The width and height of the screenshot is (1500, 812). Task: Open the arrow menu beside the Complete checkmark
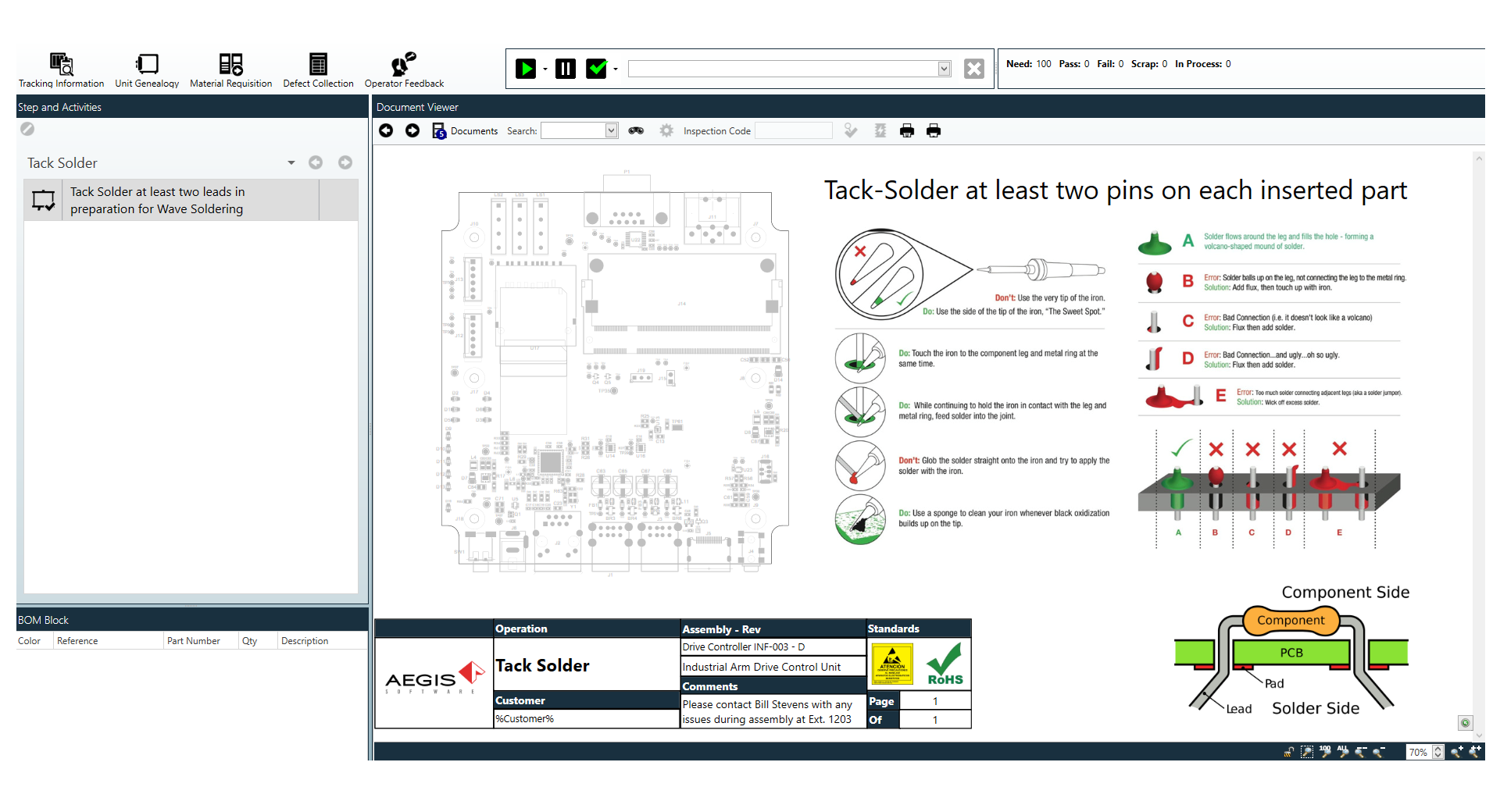[x=616, y=69]
